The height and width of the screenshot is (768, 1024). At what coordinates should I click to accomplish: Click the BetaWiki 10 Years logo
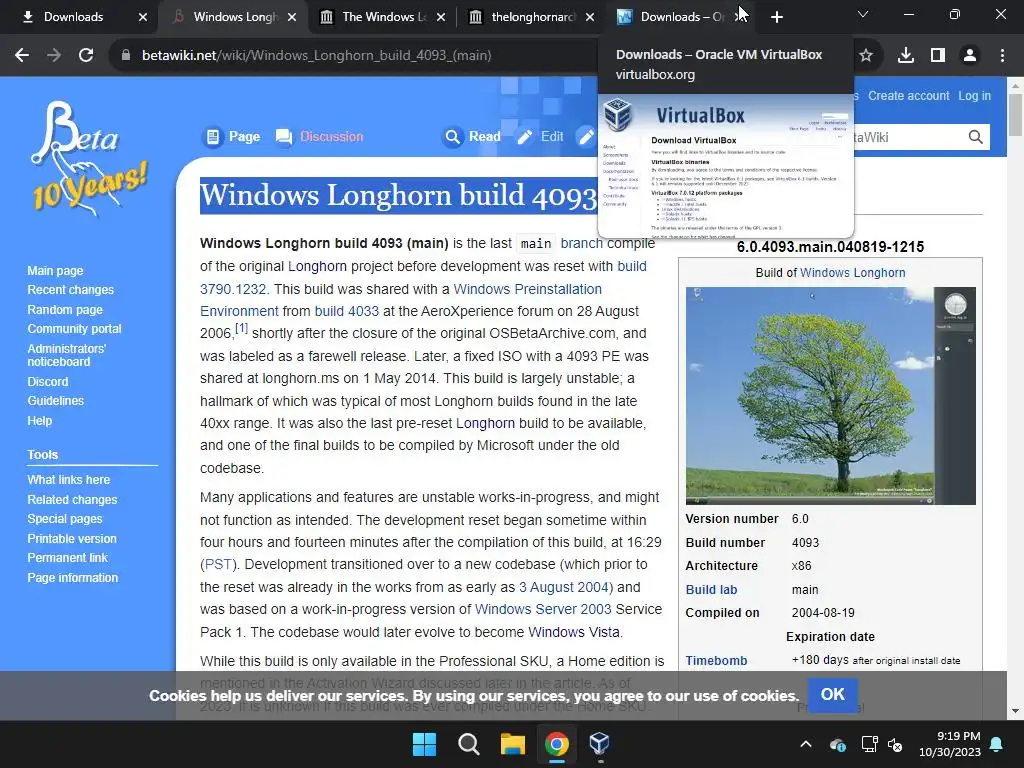click(89, 158)
